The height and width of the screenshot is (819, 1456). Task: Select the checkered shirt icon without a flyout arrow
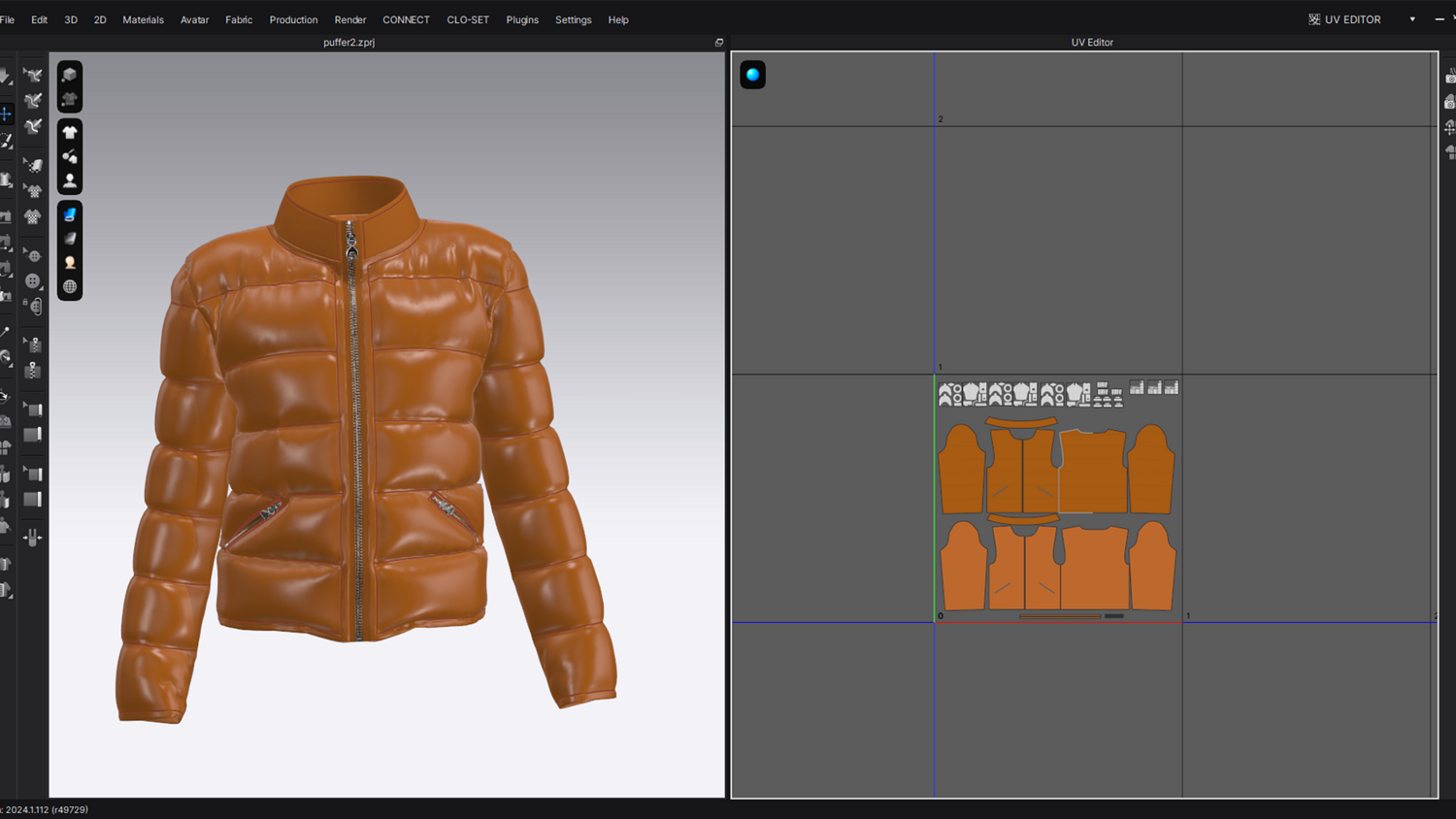[33, 217]
